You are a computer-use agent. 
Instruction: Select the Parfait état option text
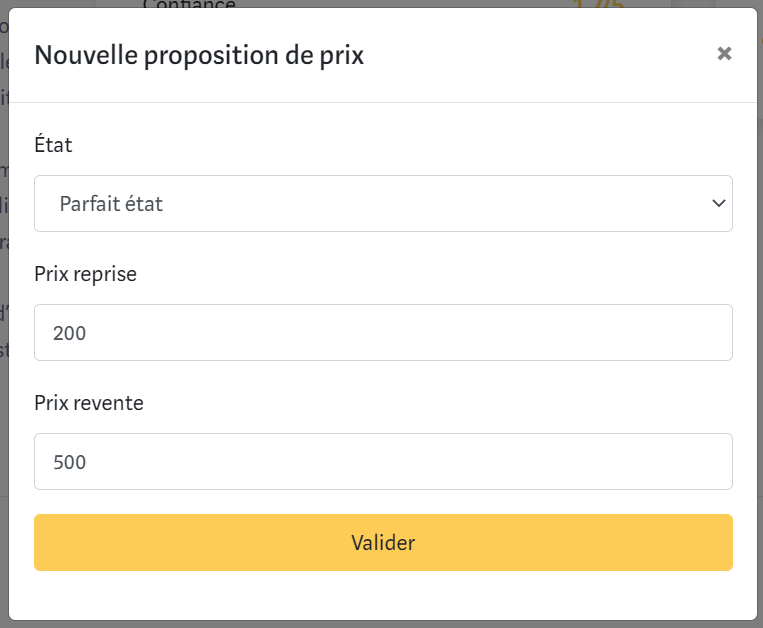coord(111,204)
